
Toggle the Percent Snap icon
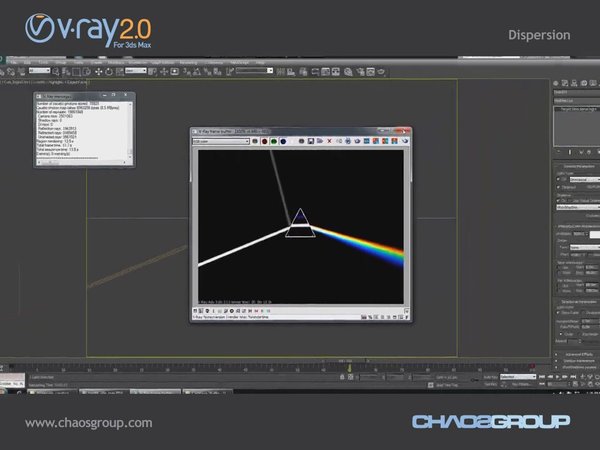coord(207,72)
